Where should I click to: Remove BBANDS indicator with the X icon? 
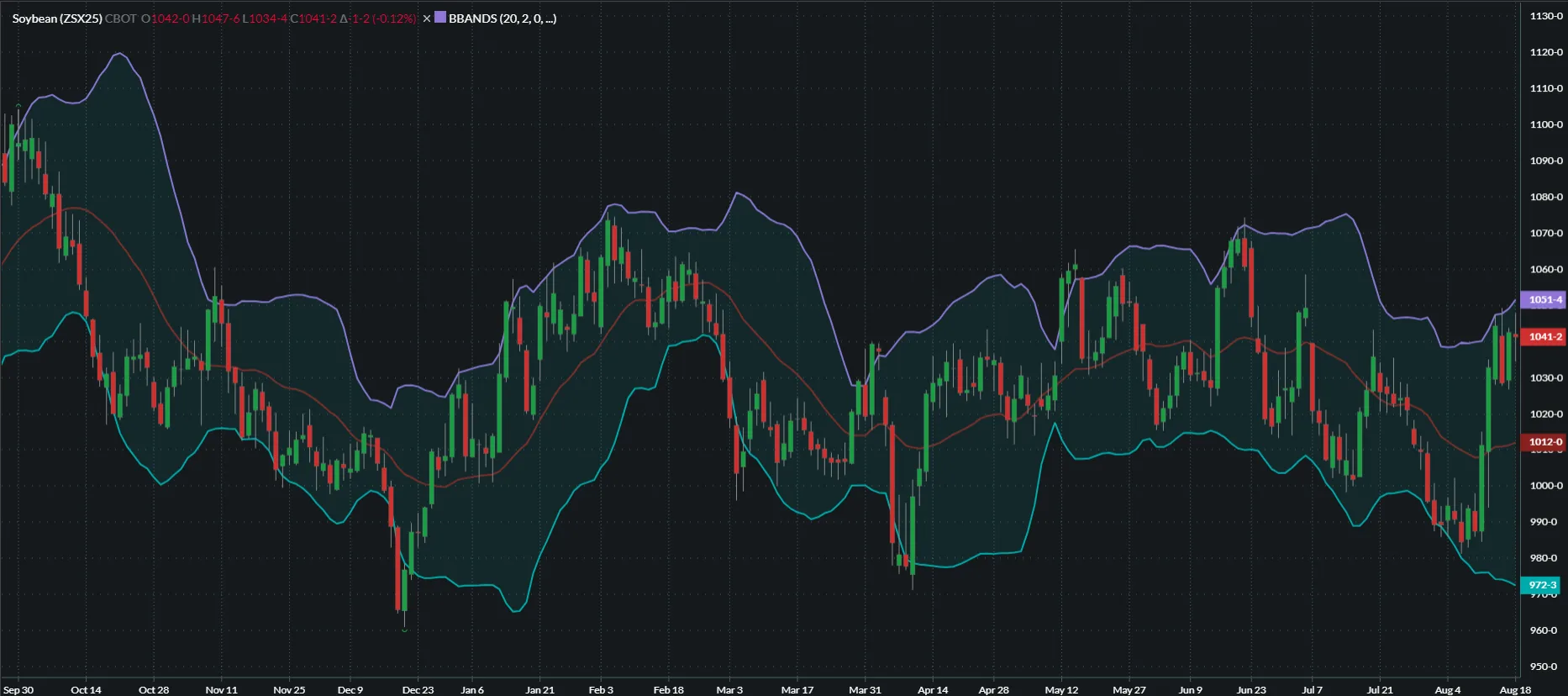(x=426, y=18)
